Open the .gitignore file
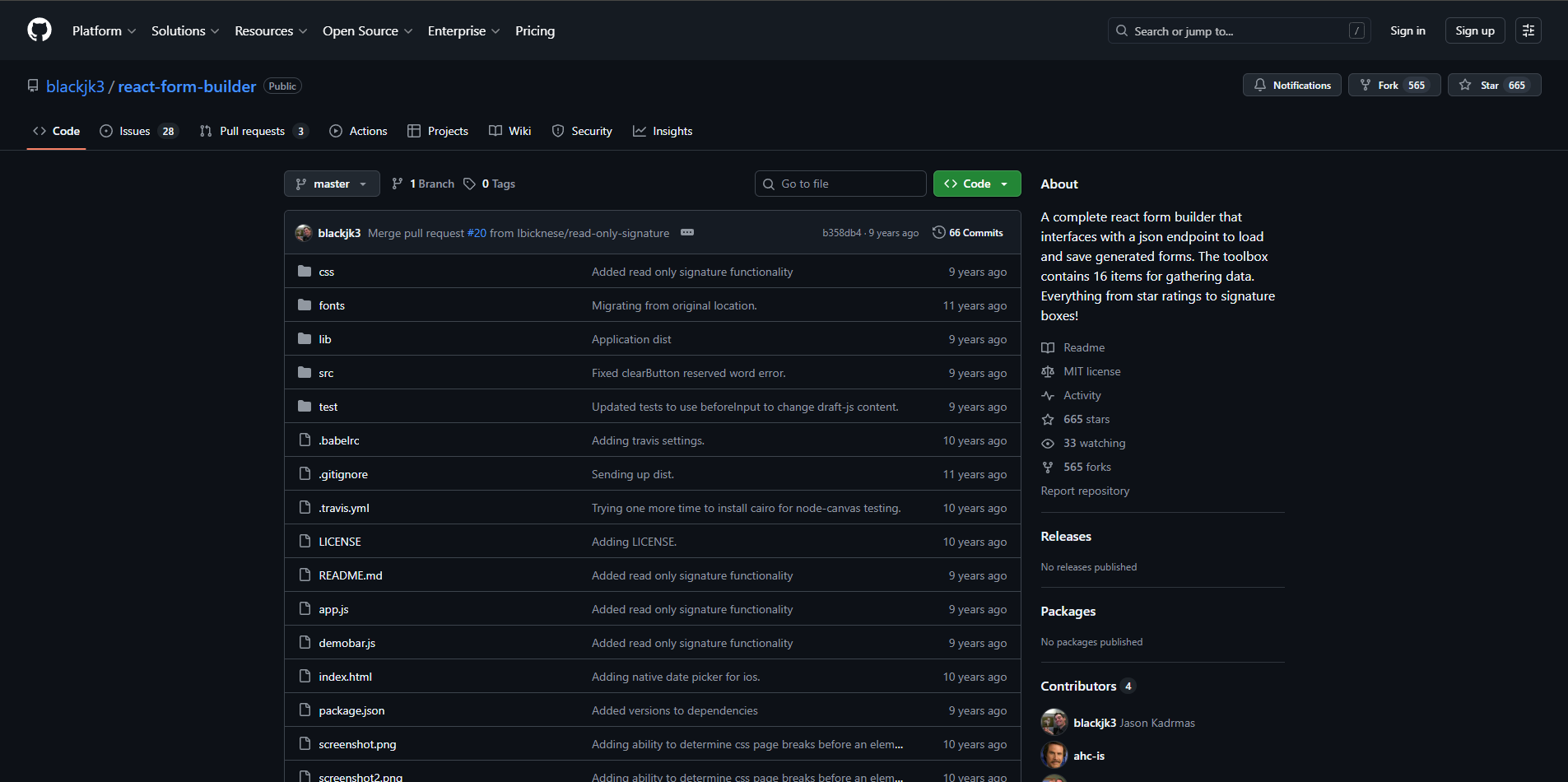 (343, 474)
